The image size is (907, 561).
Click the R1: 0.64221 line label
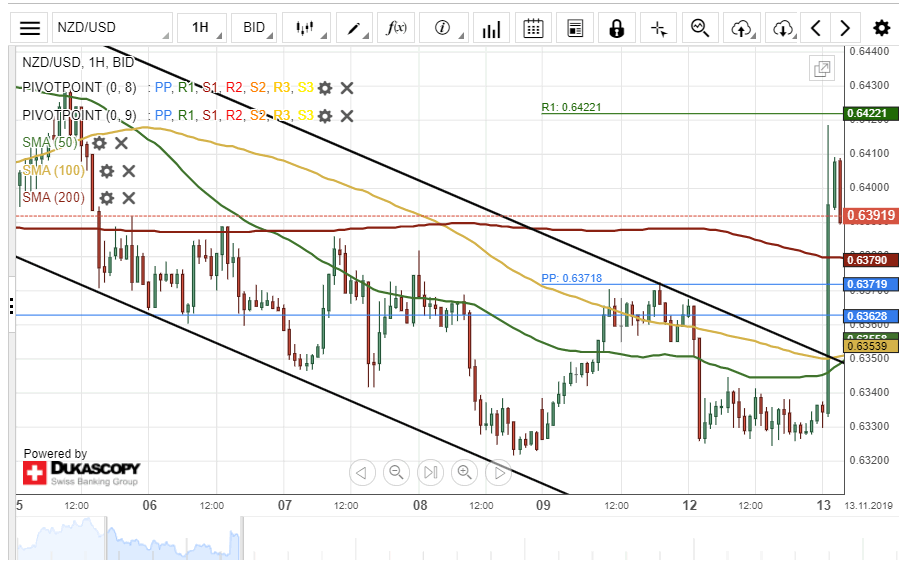[x=572, y=107]
